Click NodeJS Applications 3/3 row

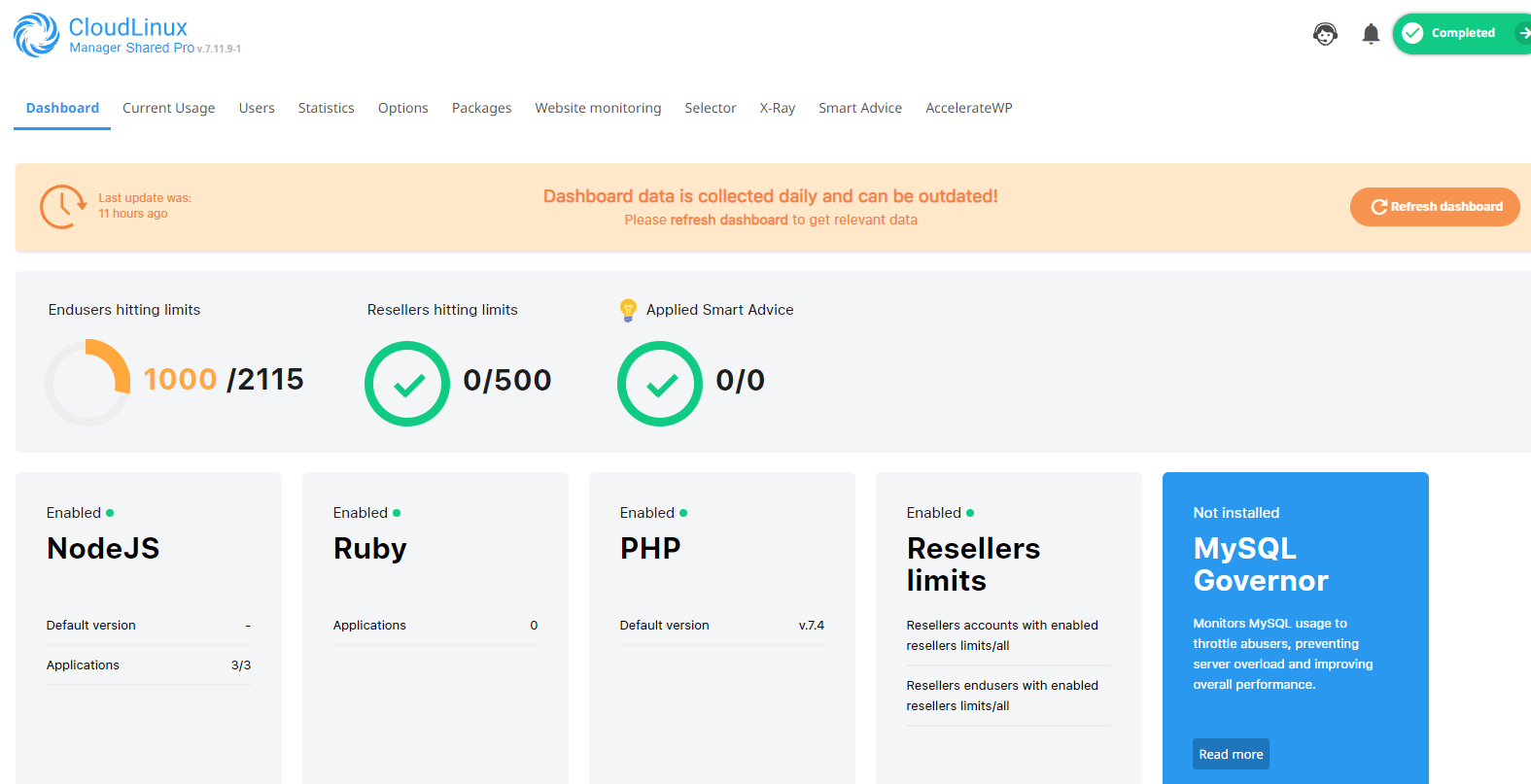(149, 665)
